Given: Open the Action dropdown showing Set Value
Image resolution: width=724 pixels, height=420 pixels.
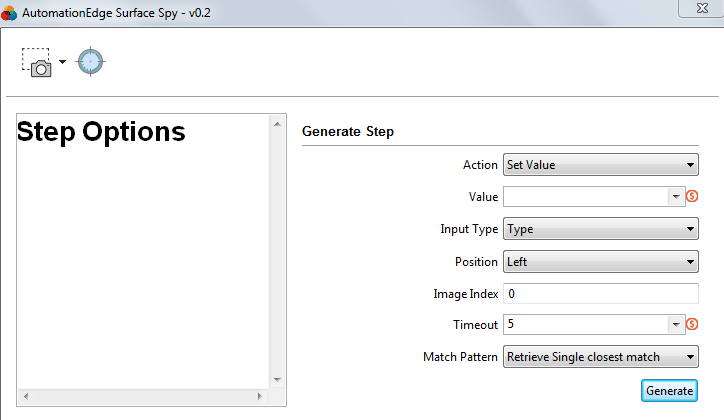Looking at the screenshot, I should click(601, 165).
